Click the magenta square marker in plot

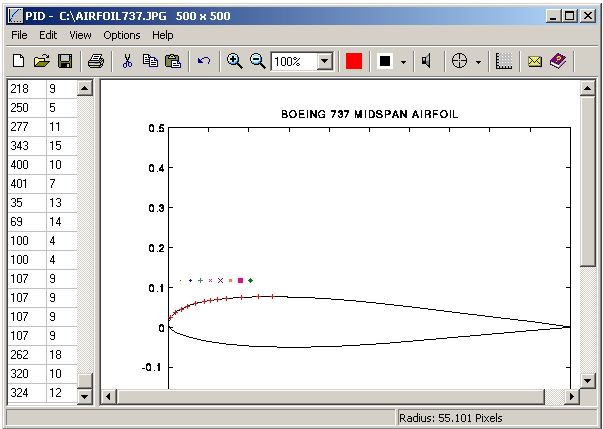point(240,281)
